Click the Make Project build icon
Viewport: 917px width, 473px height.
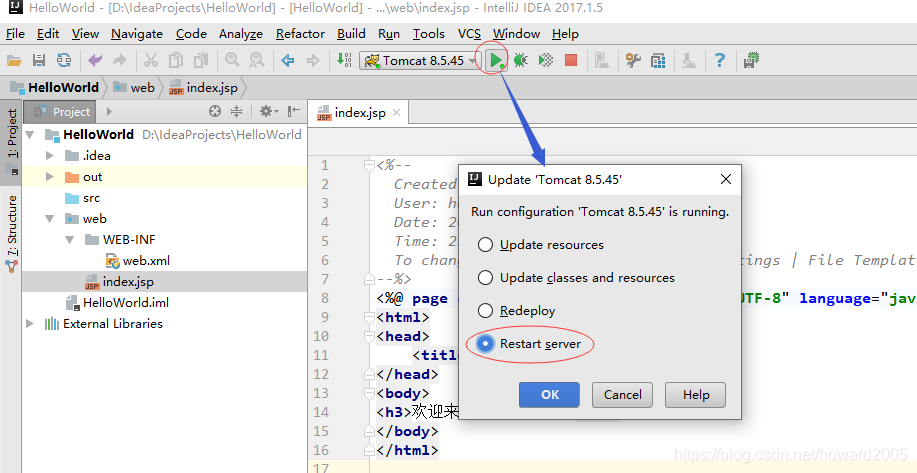point(344,60)
